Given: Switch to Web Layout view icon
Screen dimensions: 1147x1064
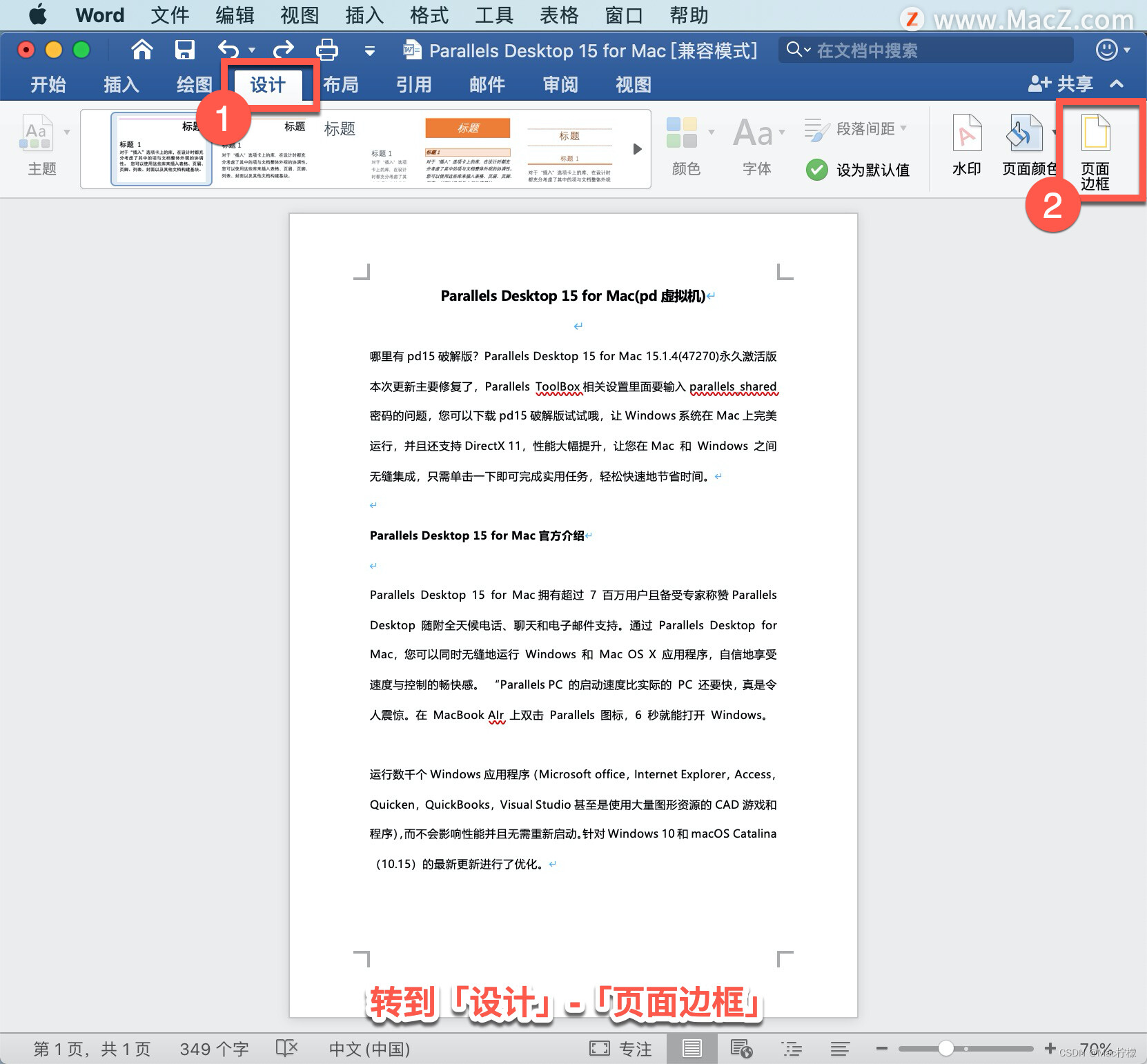Looking at the screenshot, I should (x=741, y=1049).
